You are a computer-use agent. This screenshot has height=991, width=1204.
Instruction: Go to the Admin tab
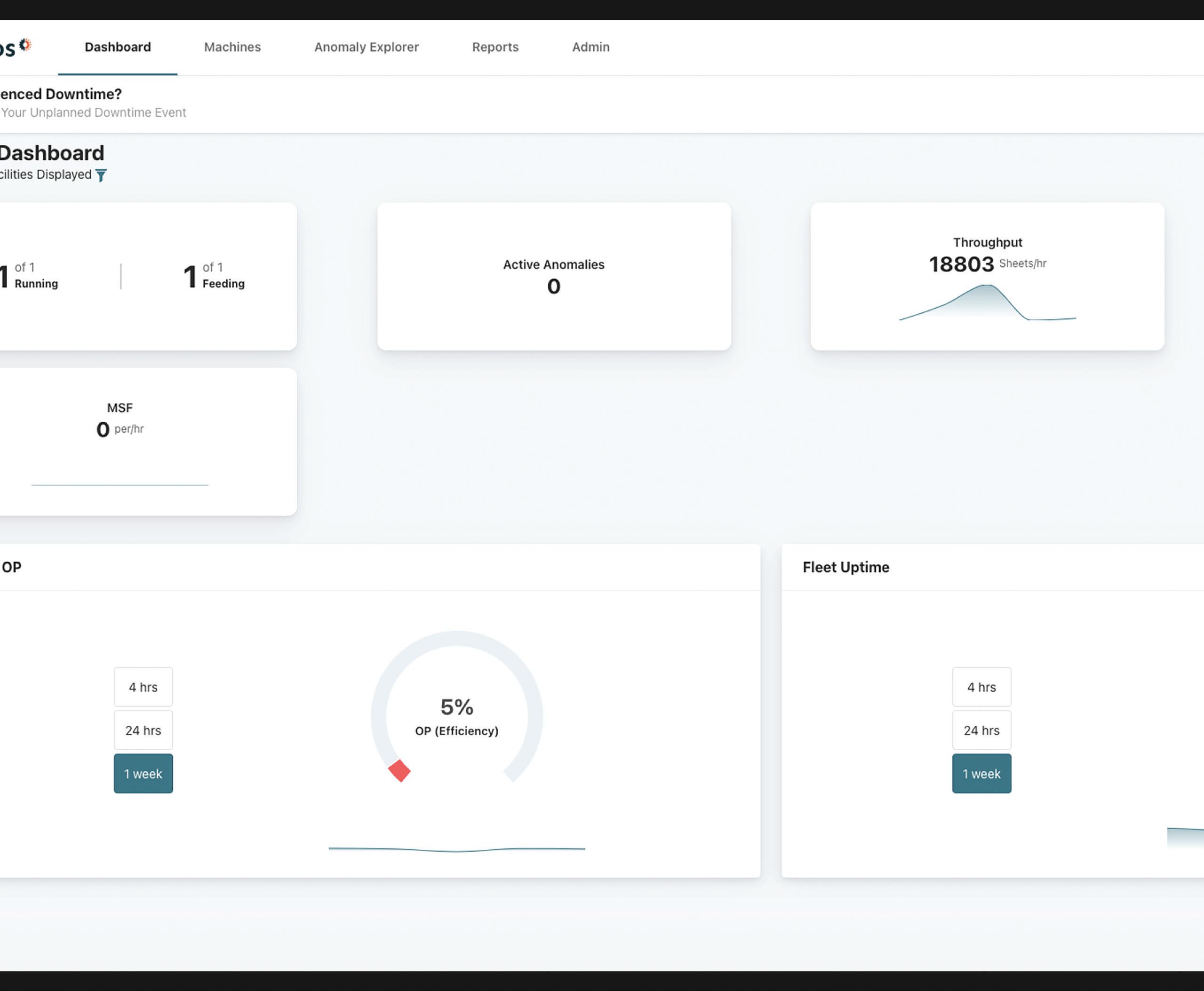pyautogui.click(x=590, y=48)
